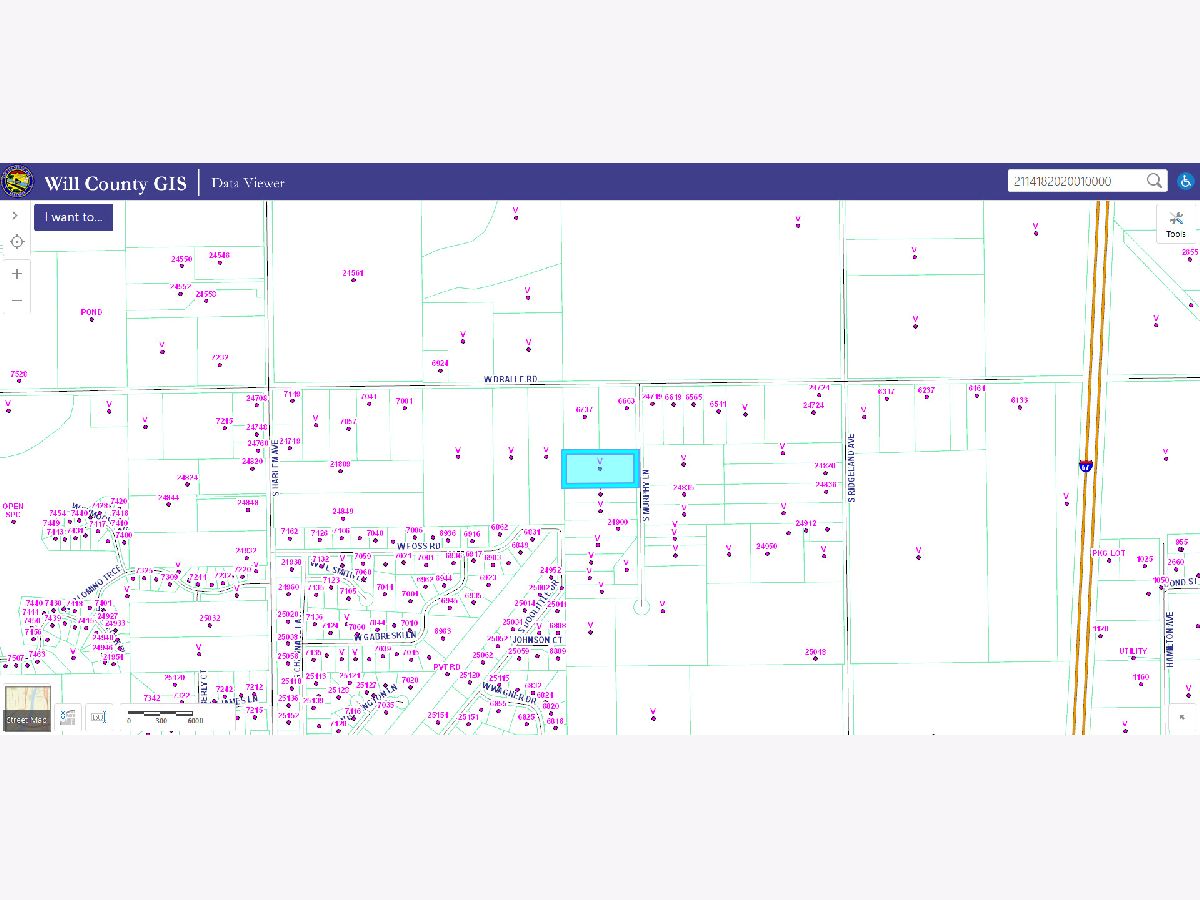Expand the left side panel chevron
1200x900 pixels.
15,215
